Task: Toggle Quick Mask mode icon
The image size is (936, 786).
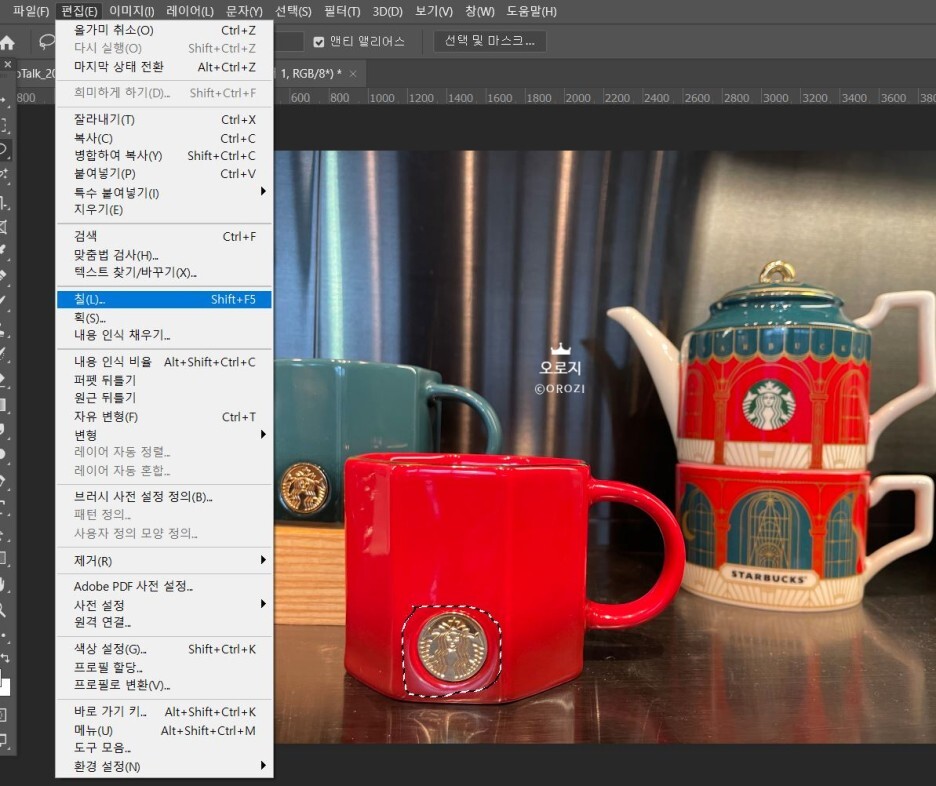Action: coord(4,714)
